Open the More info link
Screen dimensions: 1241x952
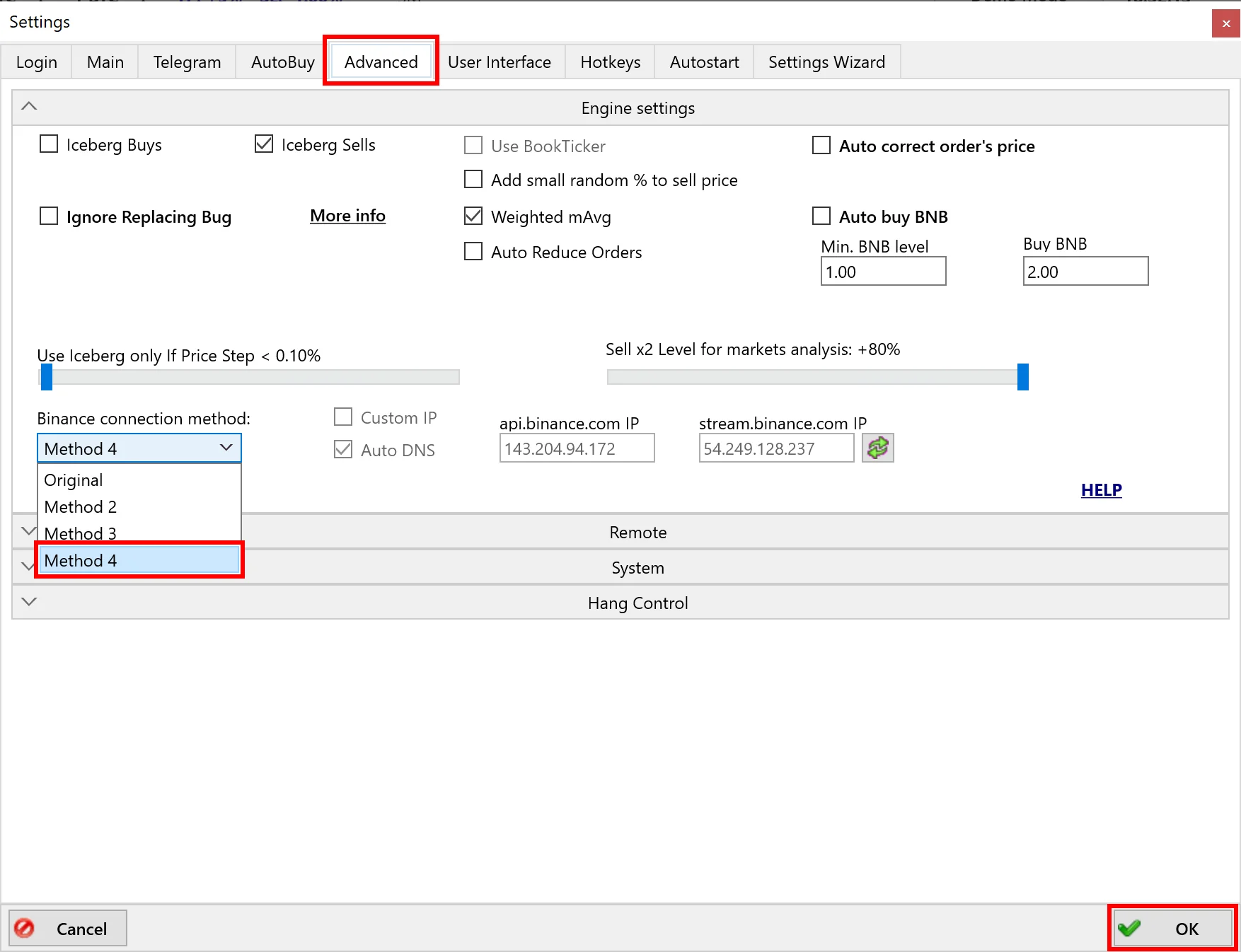[x=347, y=216]
